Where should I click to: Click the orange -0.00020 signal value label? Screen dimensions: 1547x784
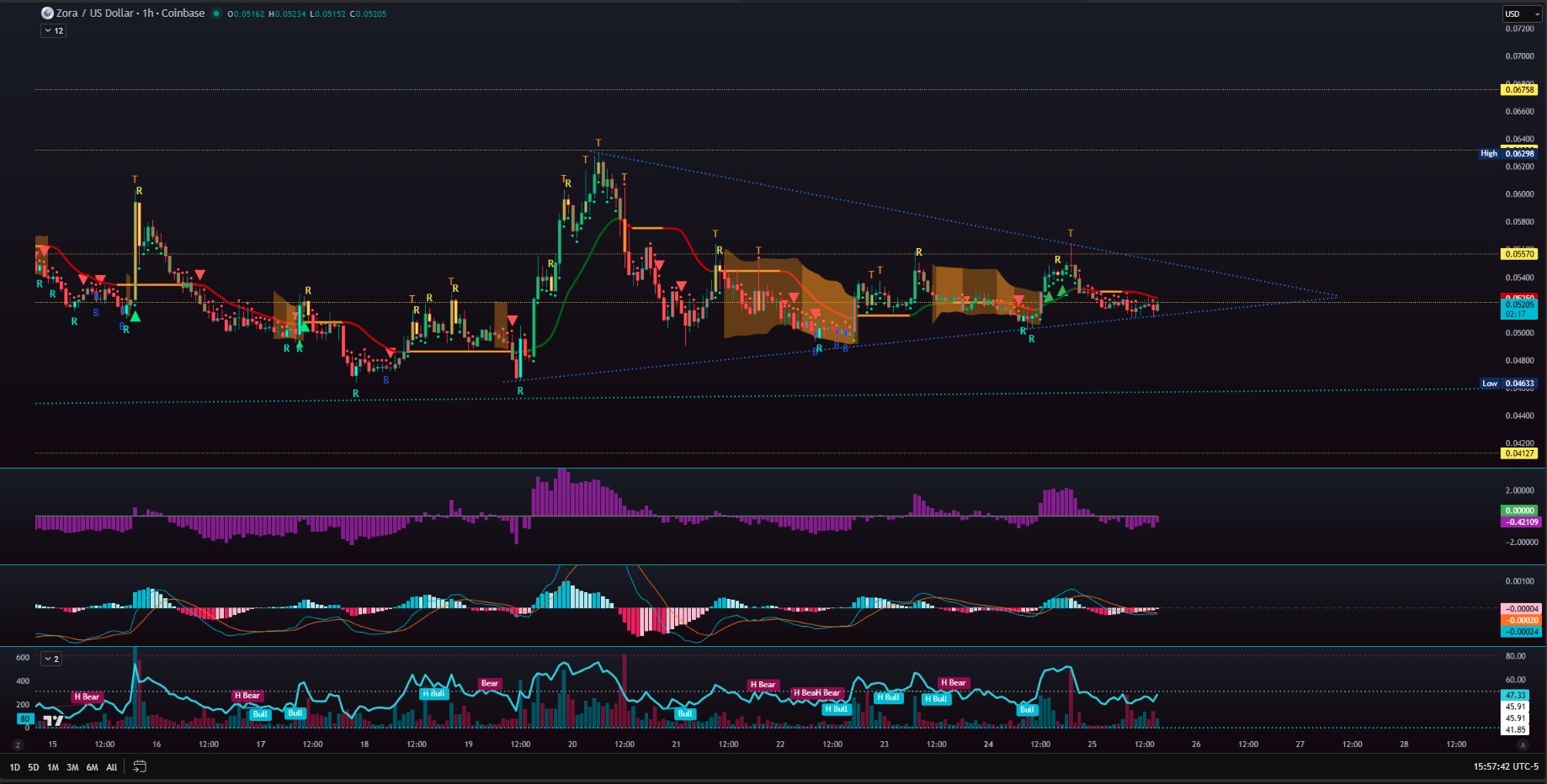[1521, 620]
